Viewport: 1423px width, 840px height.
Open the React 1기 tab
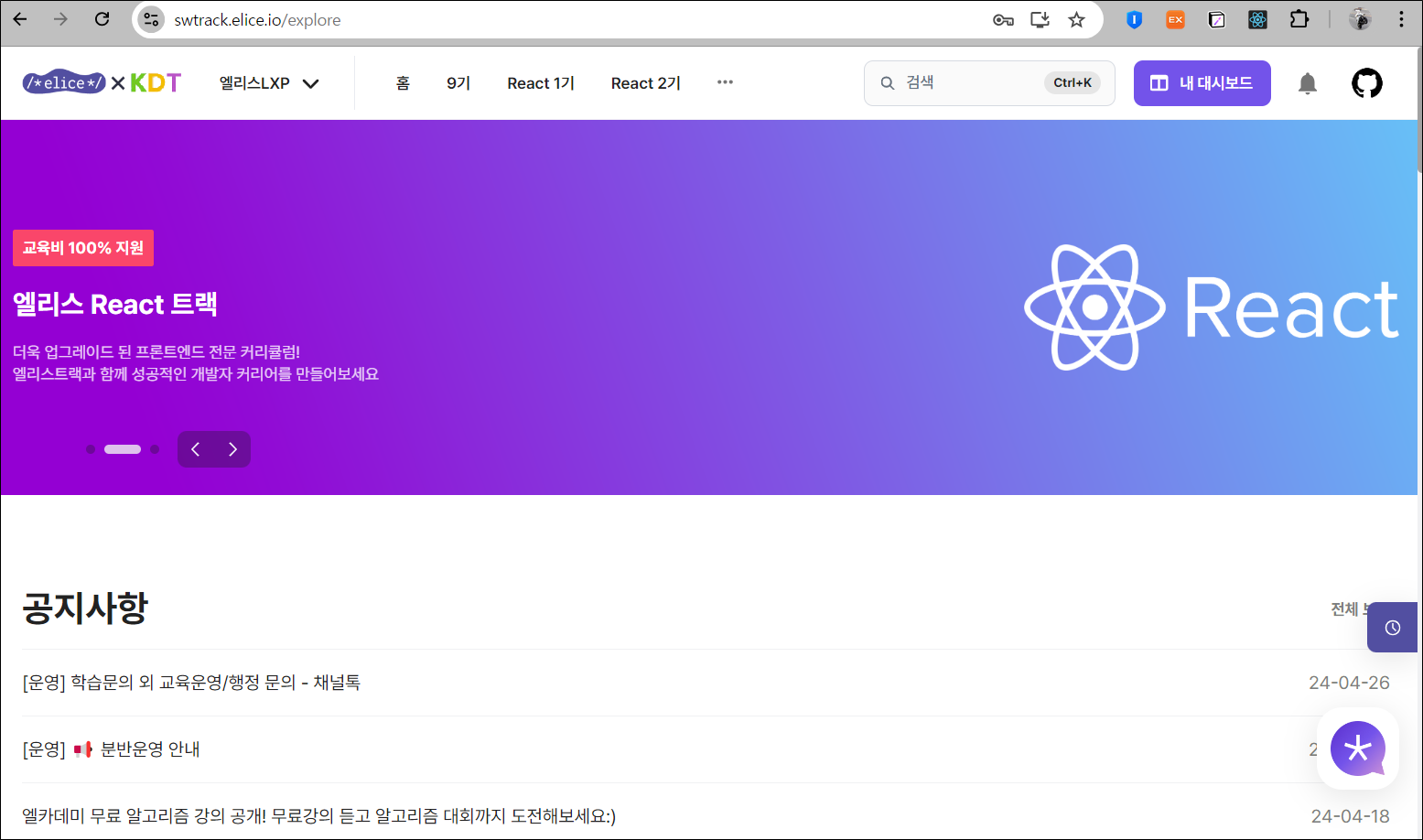tap(541, 83)
